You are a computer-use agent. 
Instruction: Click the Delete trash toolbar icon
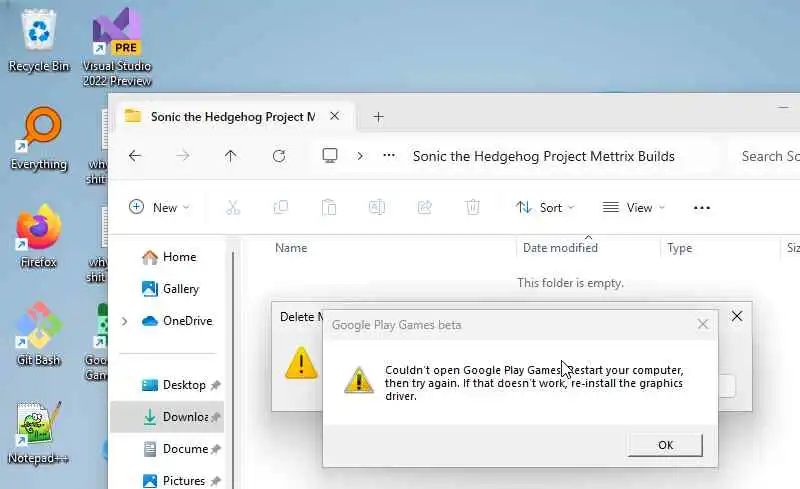pos(472,207)
